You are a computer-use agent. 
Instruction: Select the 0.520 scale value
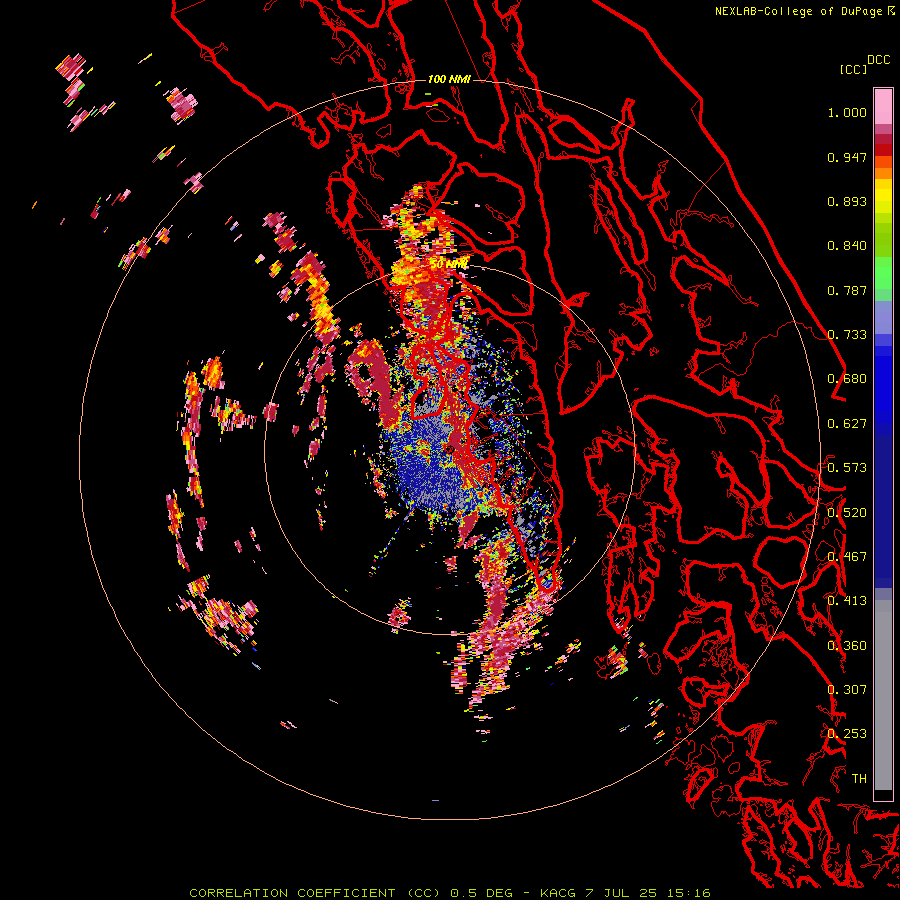(x=847, y=513)
